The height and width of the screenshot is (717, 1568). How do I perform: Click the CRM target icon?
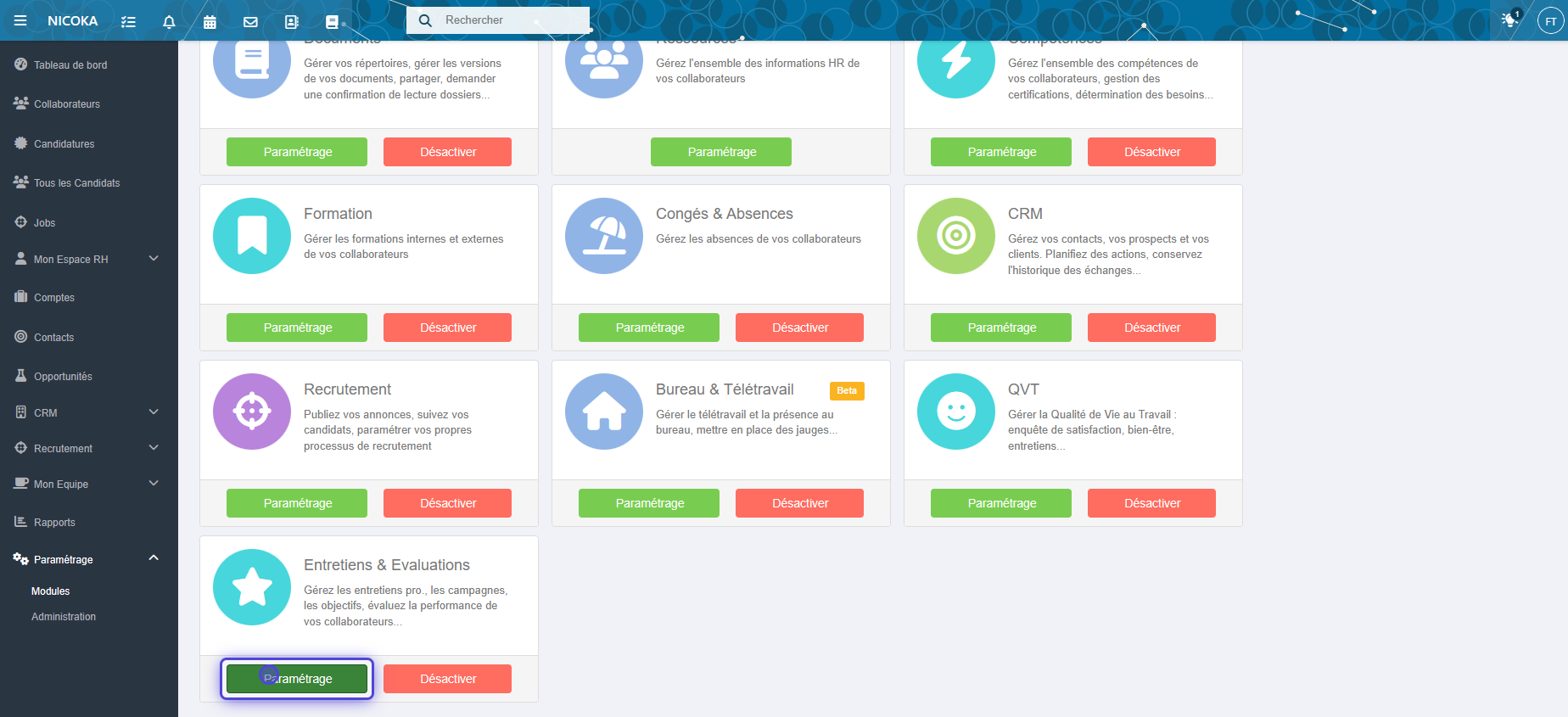pyautogui.click(x=956, y=236)
